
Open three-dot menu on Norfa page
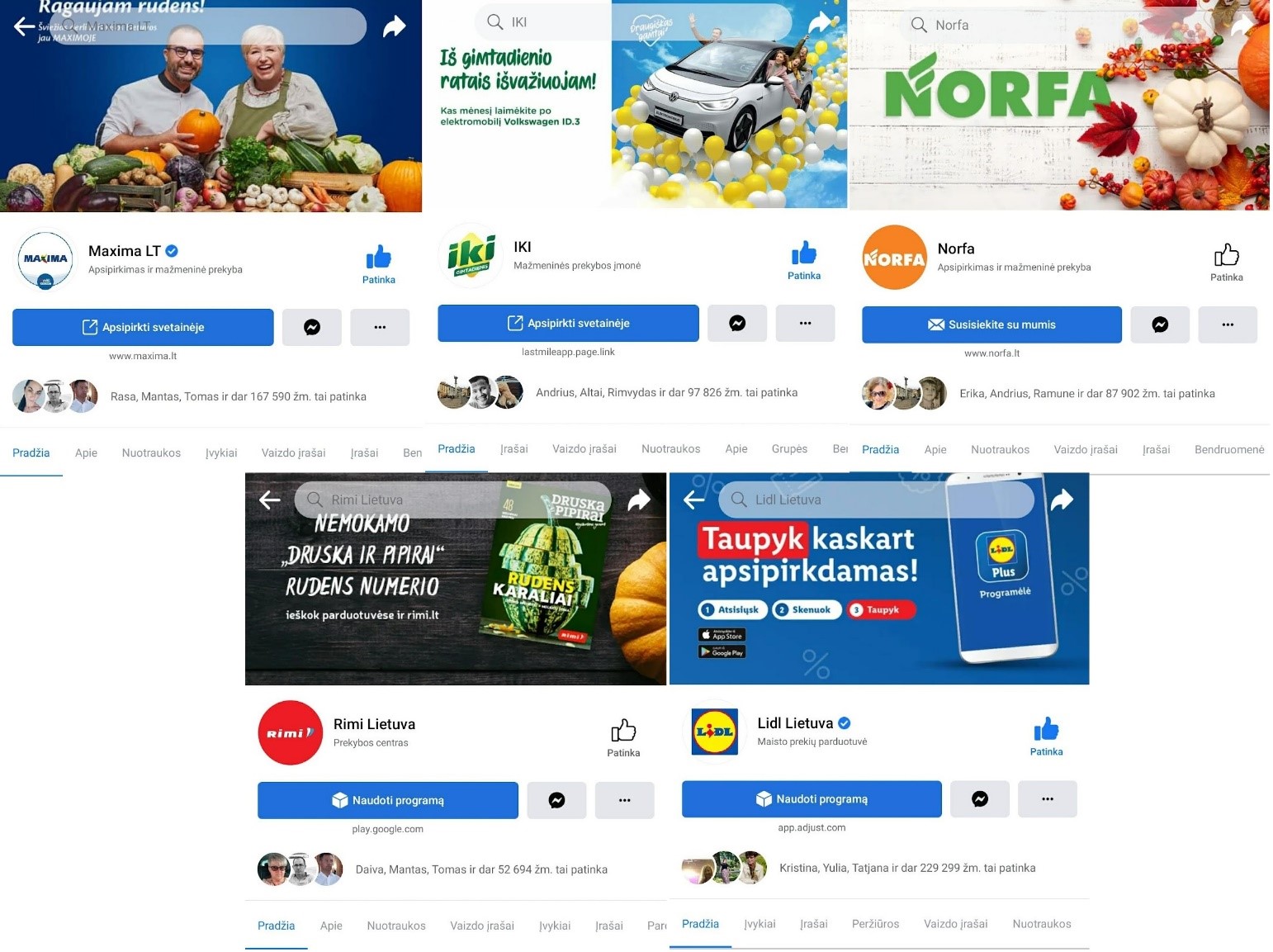point(1228,324)
